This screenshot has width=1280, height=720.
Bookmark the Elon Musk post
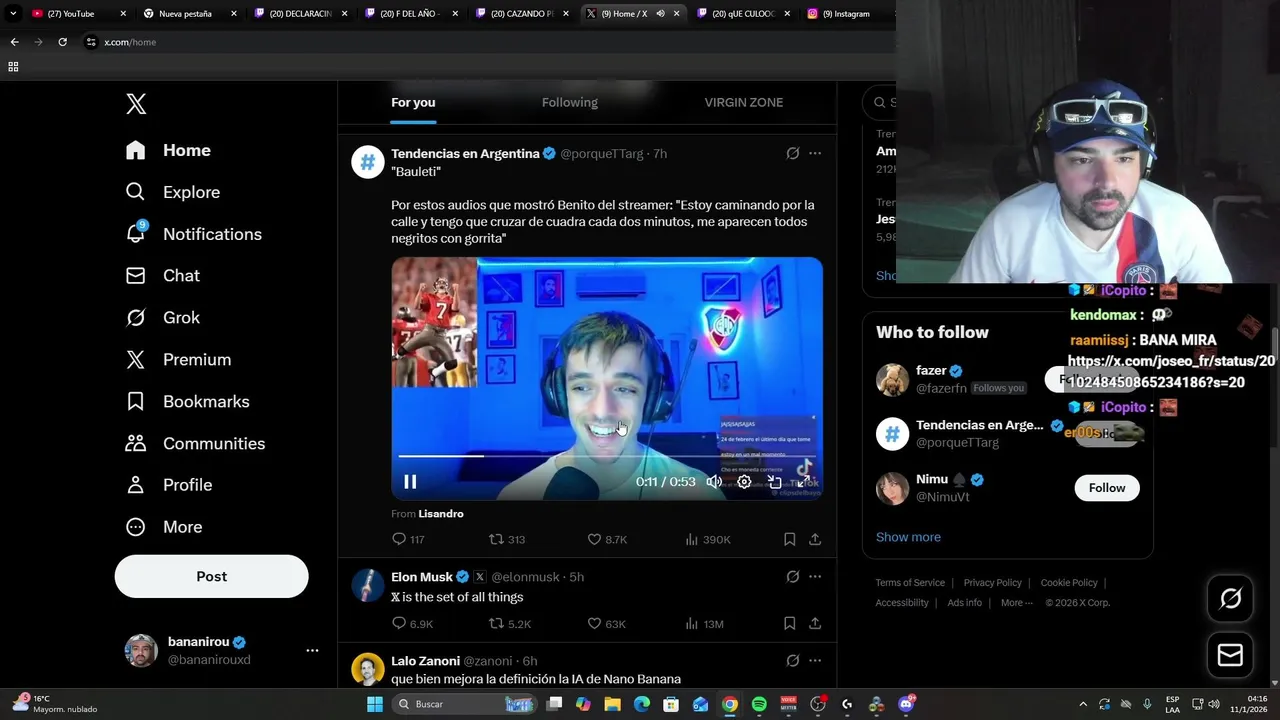point(789,623)
